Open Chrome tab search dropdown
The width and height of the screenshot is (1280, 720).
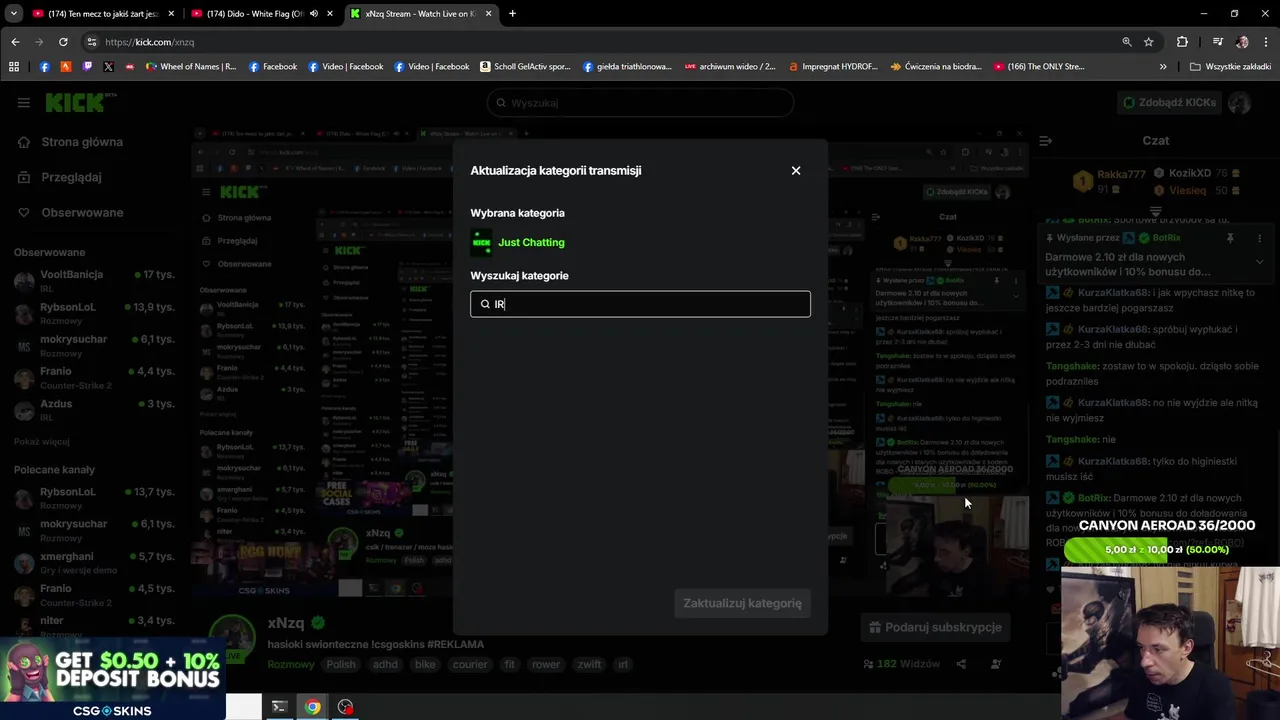pyautogui.click(x=13, y=14)
